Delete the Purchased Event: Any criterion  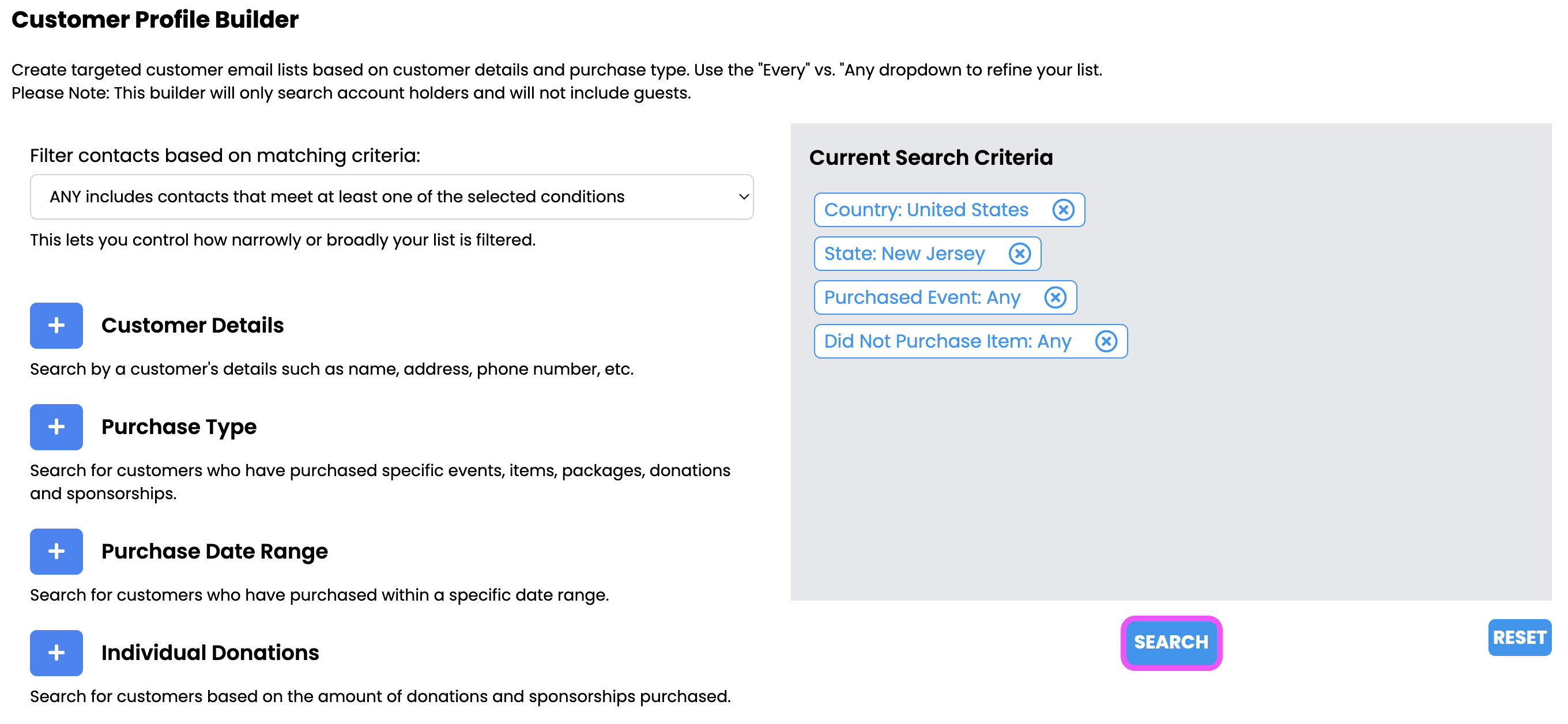pos(1055,297)
